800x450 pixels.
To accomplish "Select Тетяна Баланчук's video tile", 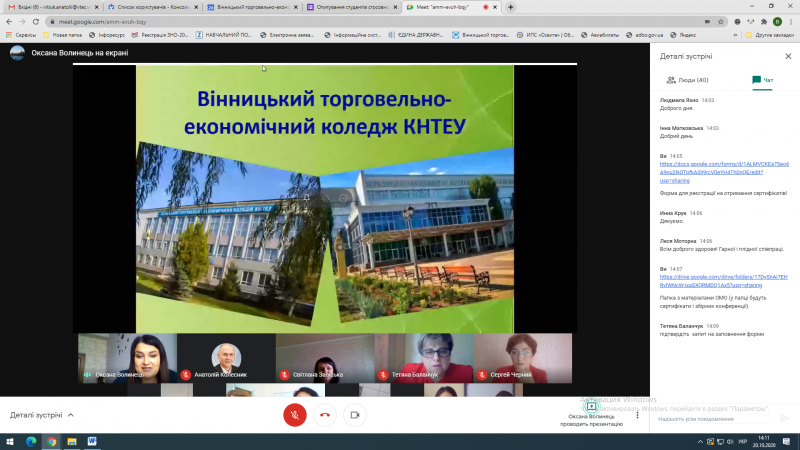I will [x=423, y=358].
